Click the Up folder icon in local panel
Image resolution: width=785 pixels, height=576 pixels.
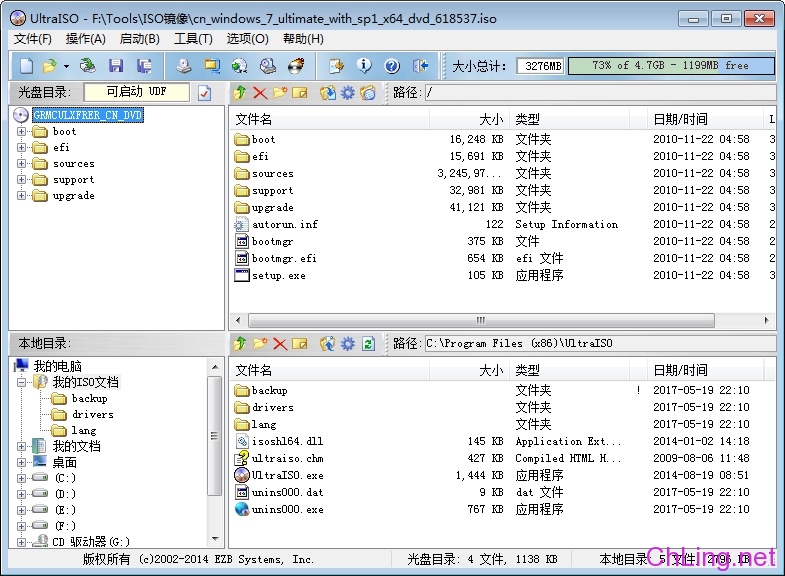coord(240,343)
